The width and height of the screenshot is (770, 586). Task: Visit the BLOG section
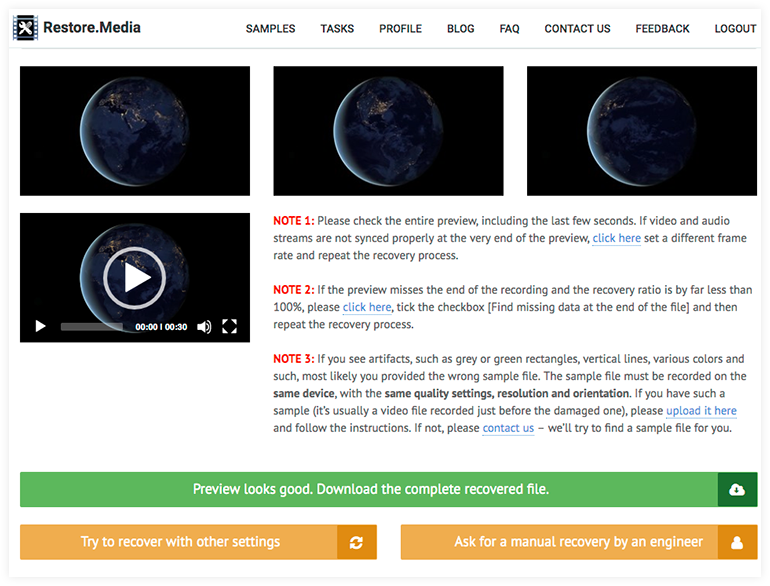(x=461, y=29)
